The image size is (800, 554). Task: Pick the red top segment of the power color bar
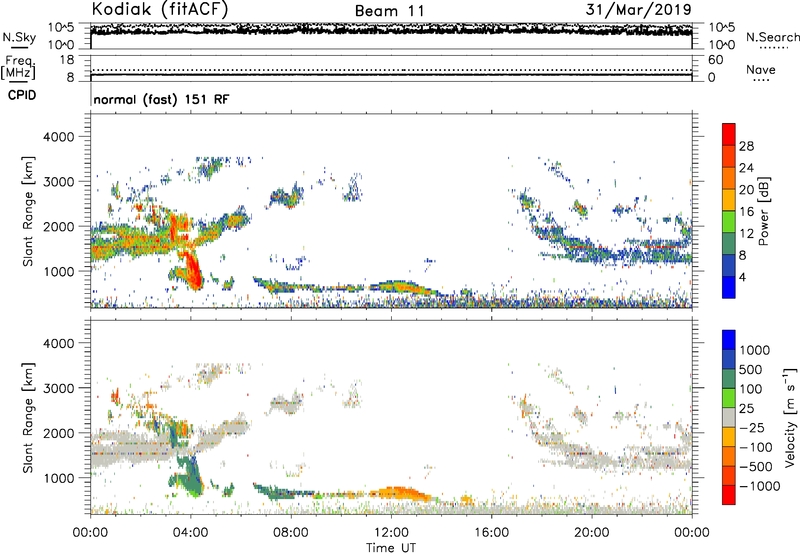click(x=729, y=134)
